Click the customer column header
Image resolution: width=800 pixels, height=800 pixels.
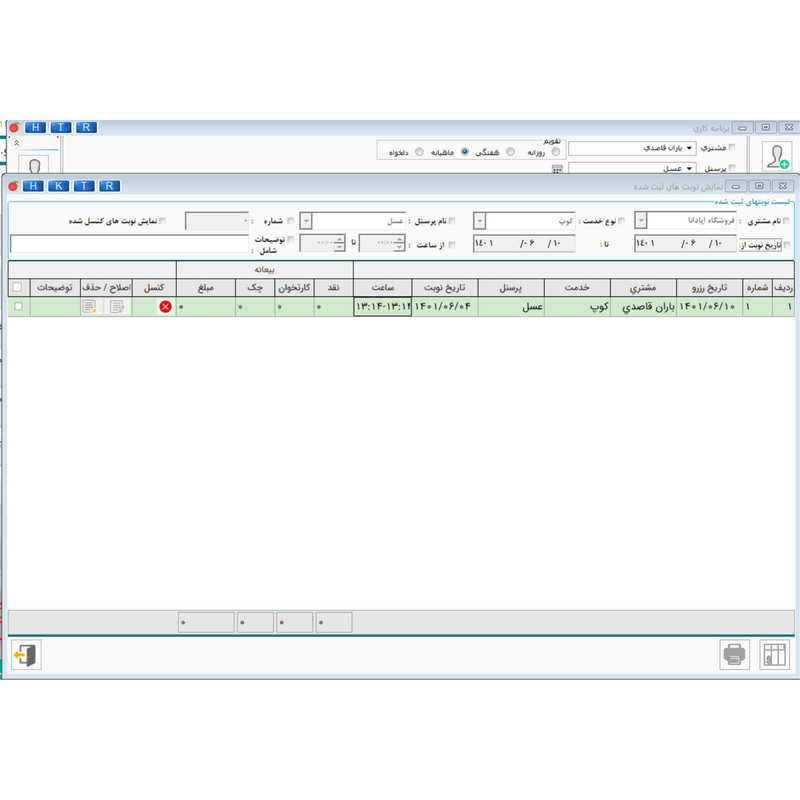click(x=643, y=288)
